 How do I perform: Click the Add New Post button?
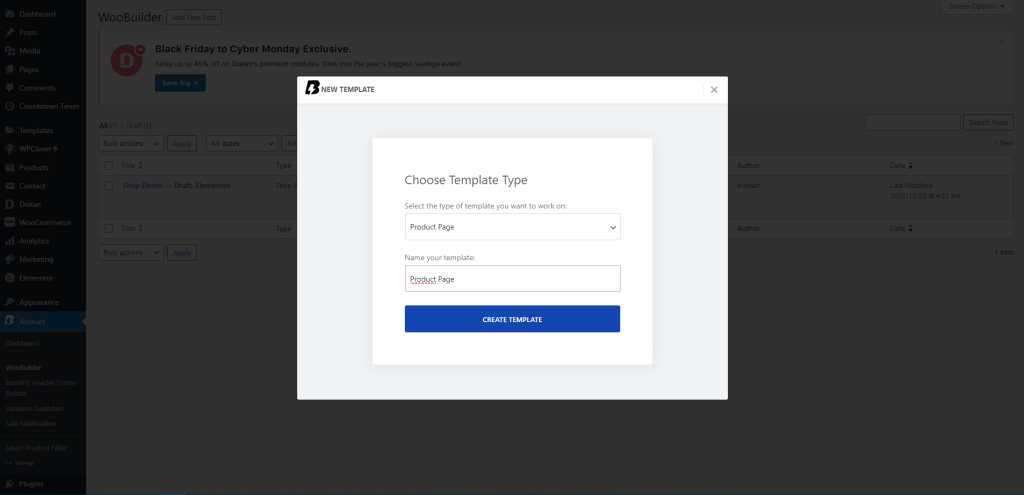pos(194,18)
